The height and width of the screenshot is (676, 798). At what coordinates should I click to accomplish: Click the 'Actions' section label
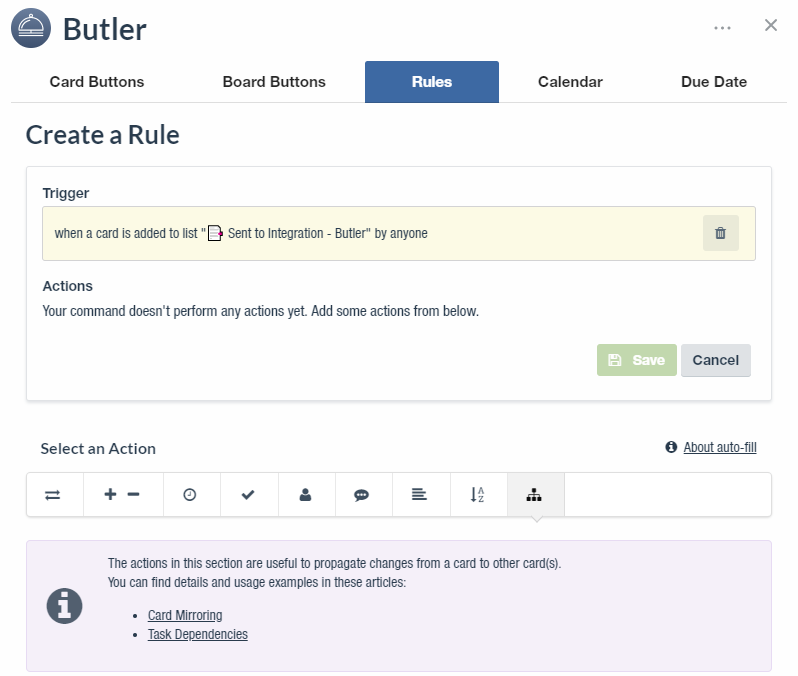tap(68, 286)
